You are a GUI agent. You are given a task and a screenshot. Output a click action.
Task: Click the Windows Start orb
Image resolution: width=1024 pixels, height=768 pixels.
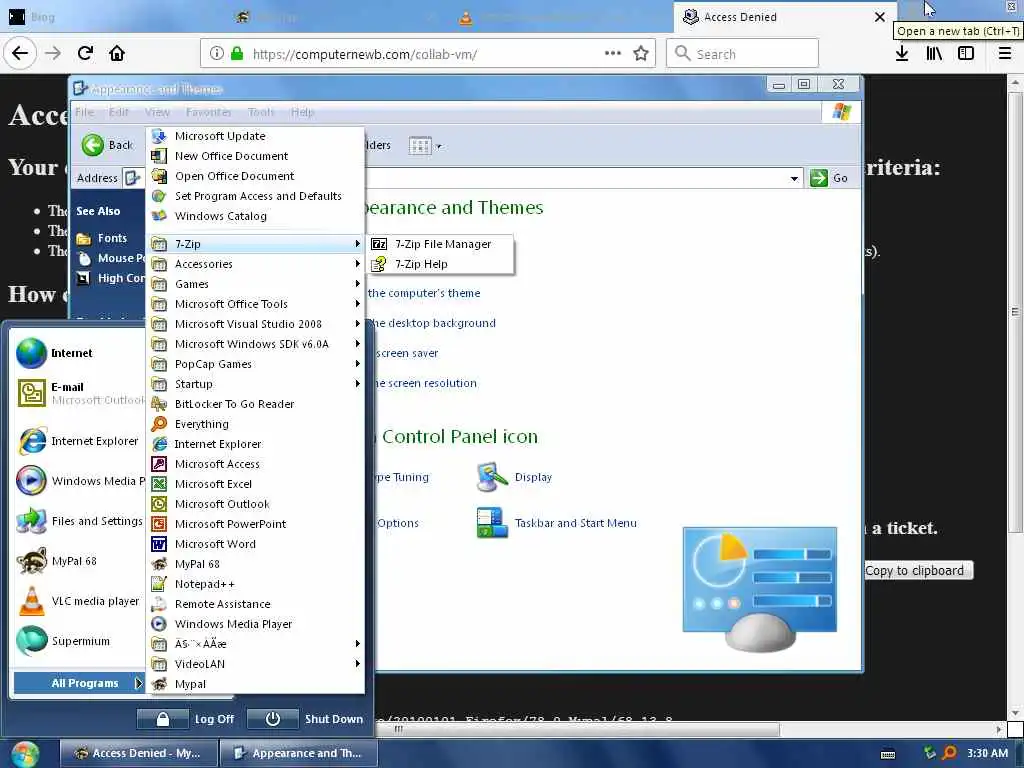coord(25,754)
